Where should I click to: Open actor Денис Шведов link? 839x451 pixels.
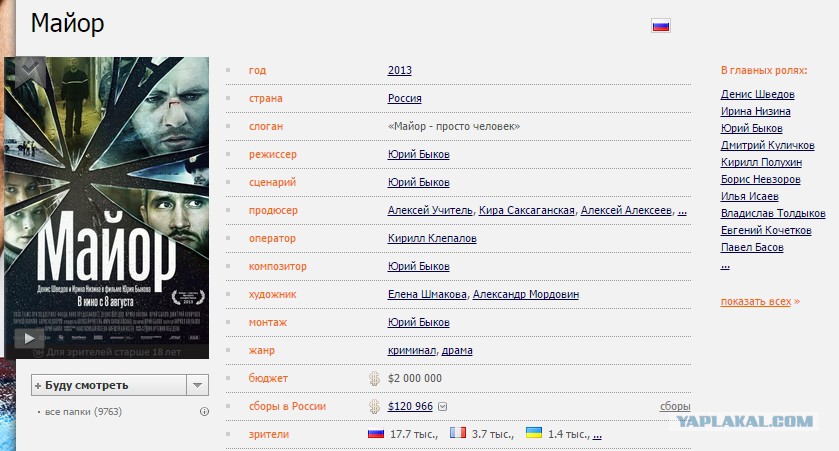tap(757, 94)
